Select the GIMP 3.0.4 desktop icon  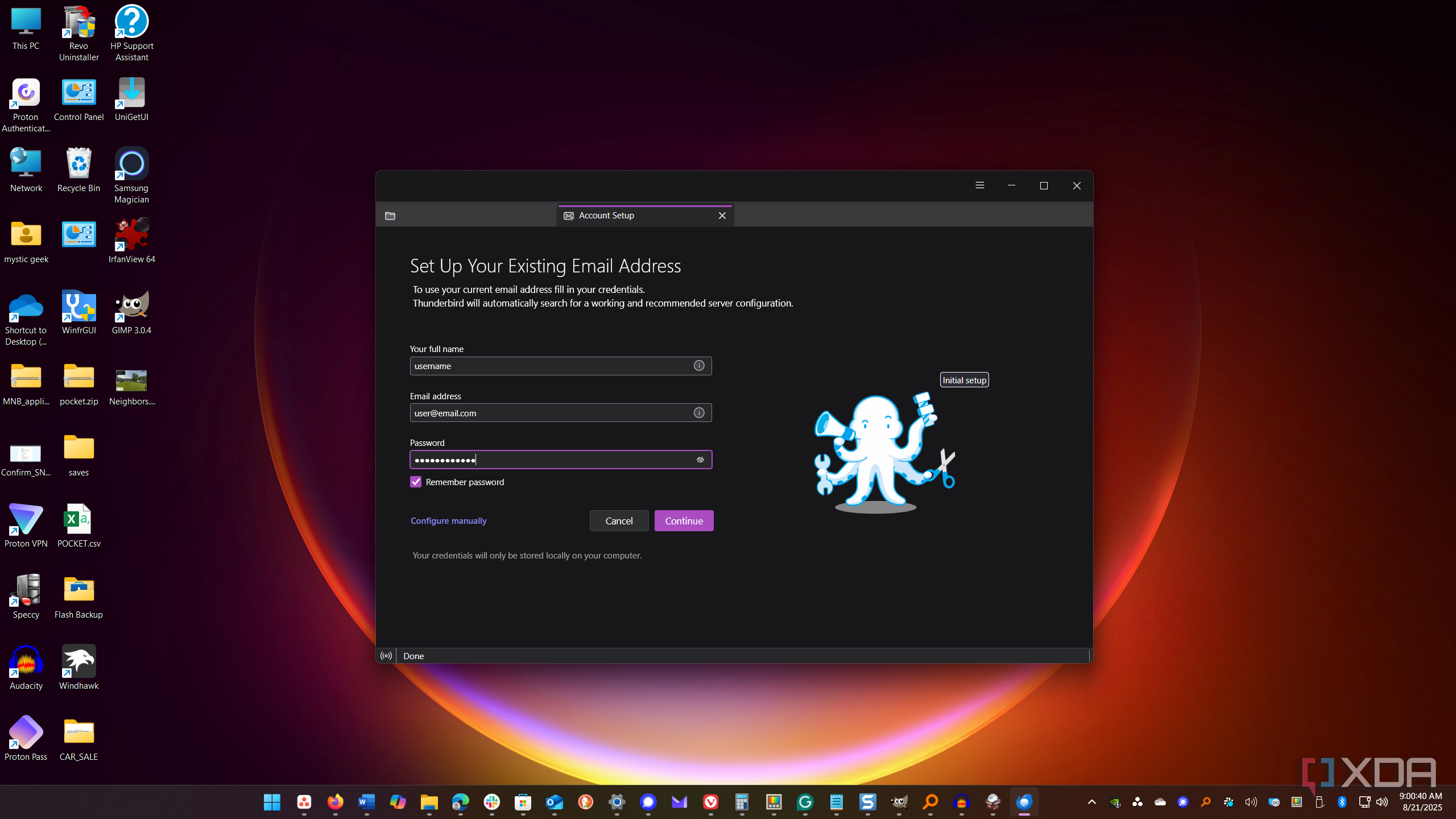(131, 312)
